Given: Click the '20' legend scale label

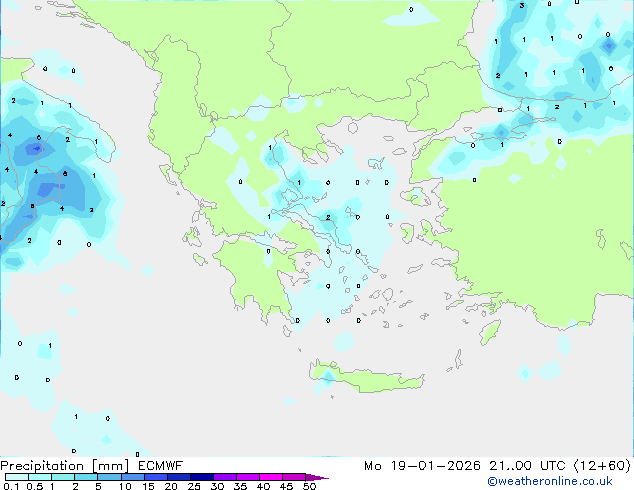Looking at the screenshot, I should point(171,486).
